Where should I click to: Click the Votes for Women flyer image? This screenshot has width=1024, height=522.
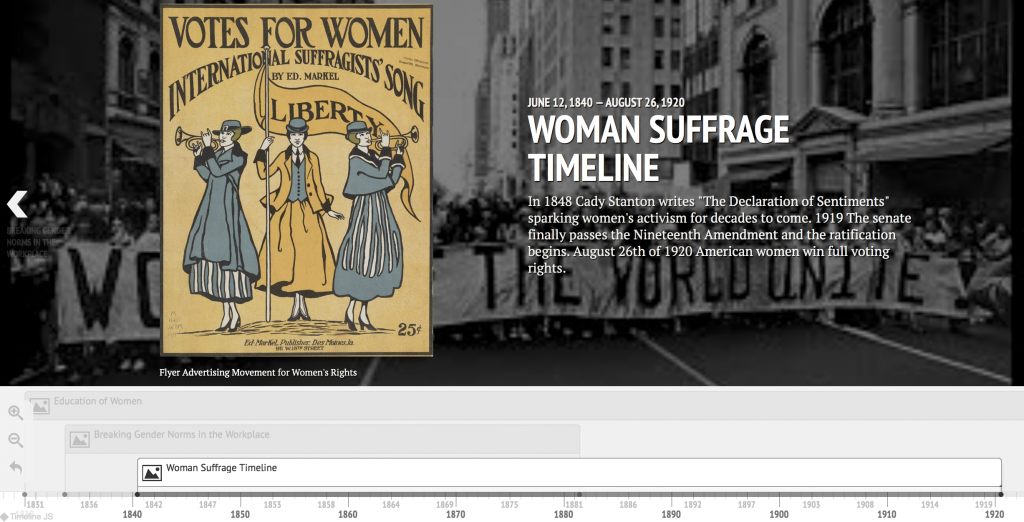(x=297, y=180)
